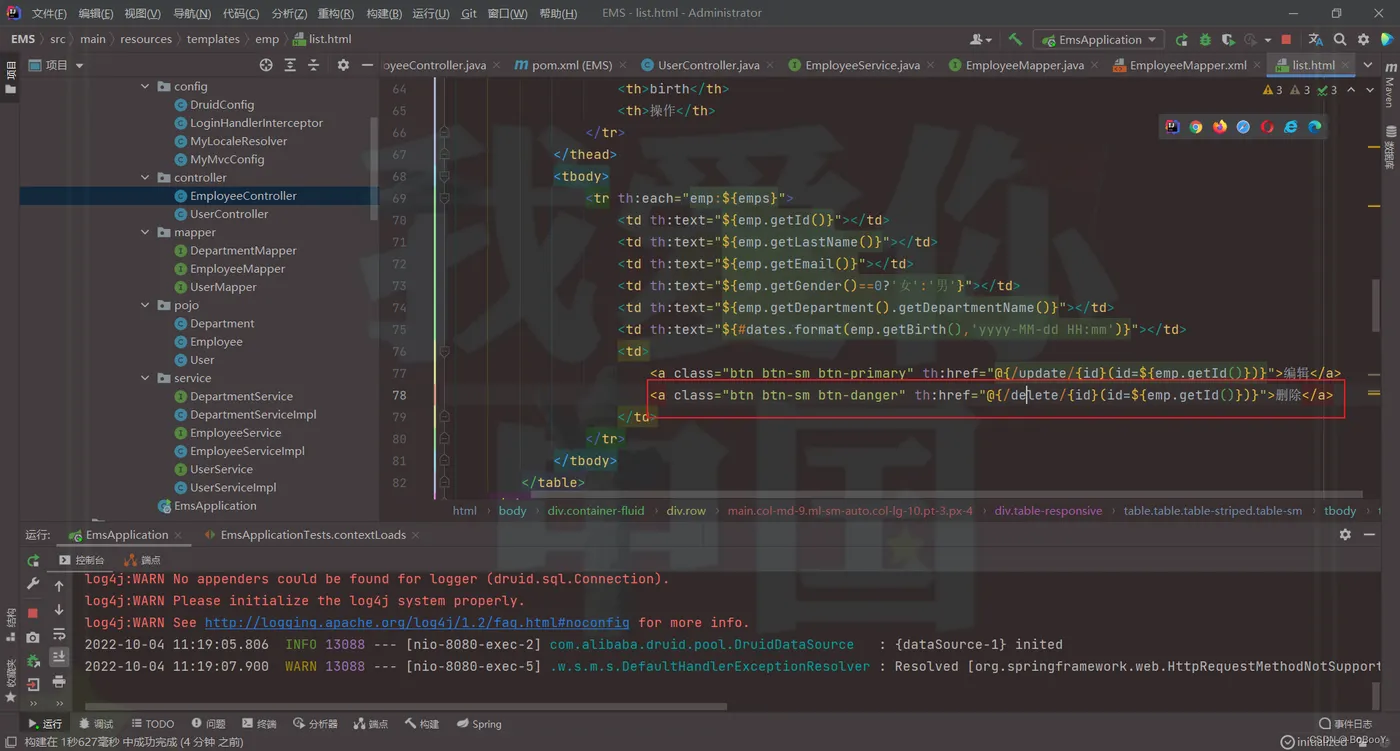This screenshot has height=751, width=1400.
Task: Collapse all nodes in project panel
Action: pos(313,65)
